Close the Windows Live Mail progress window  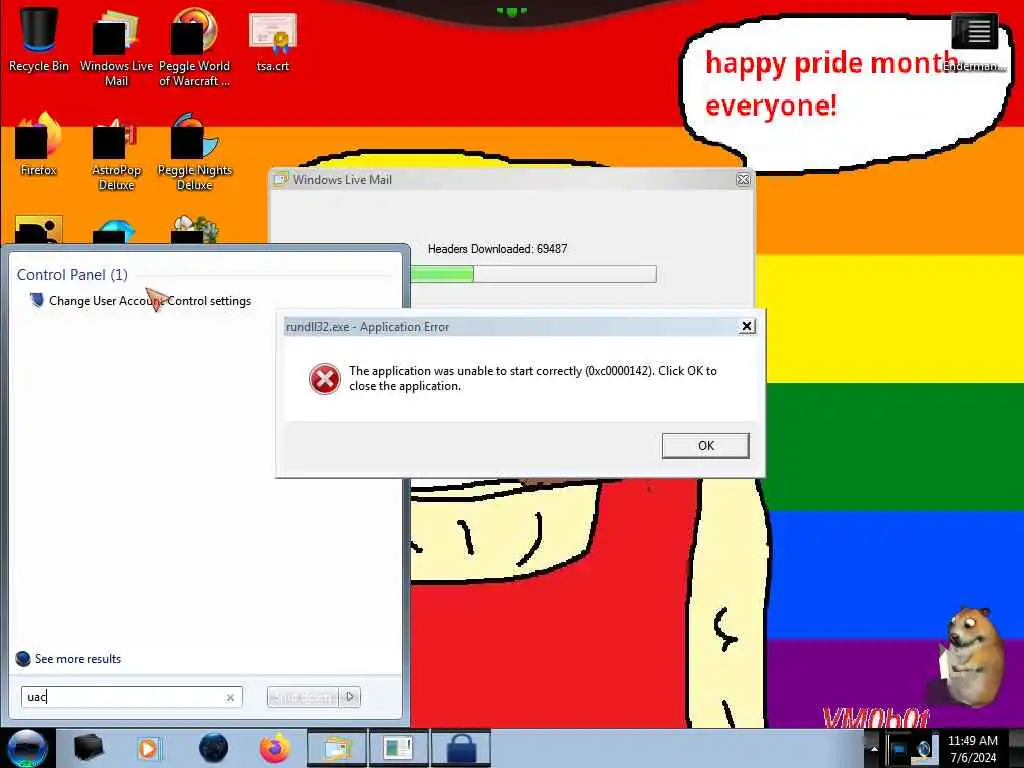point(743,180)
